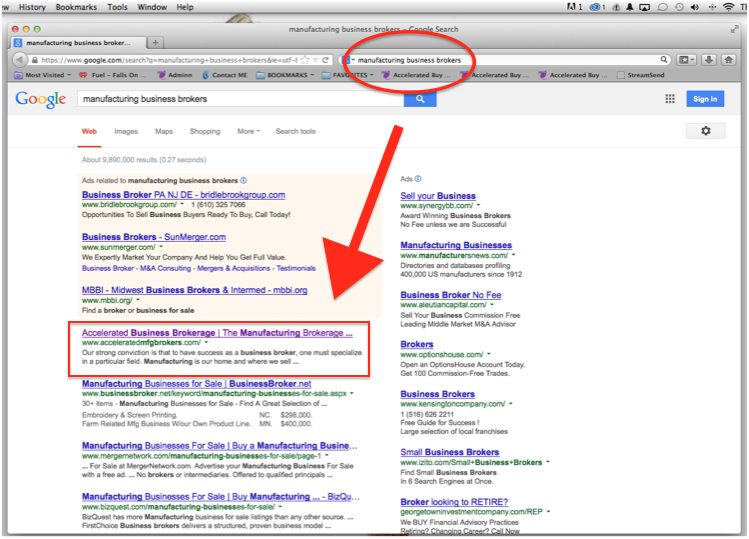Image resolution: width=749 pixels, height=539 pixels.
Task: Open Contact ME bookmark
Action: point(225,75)
